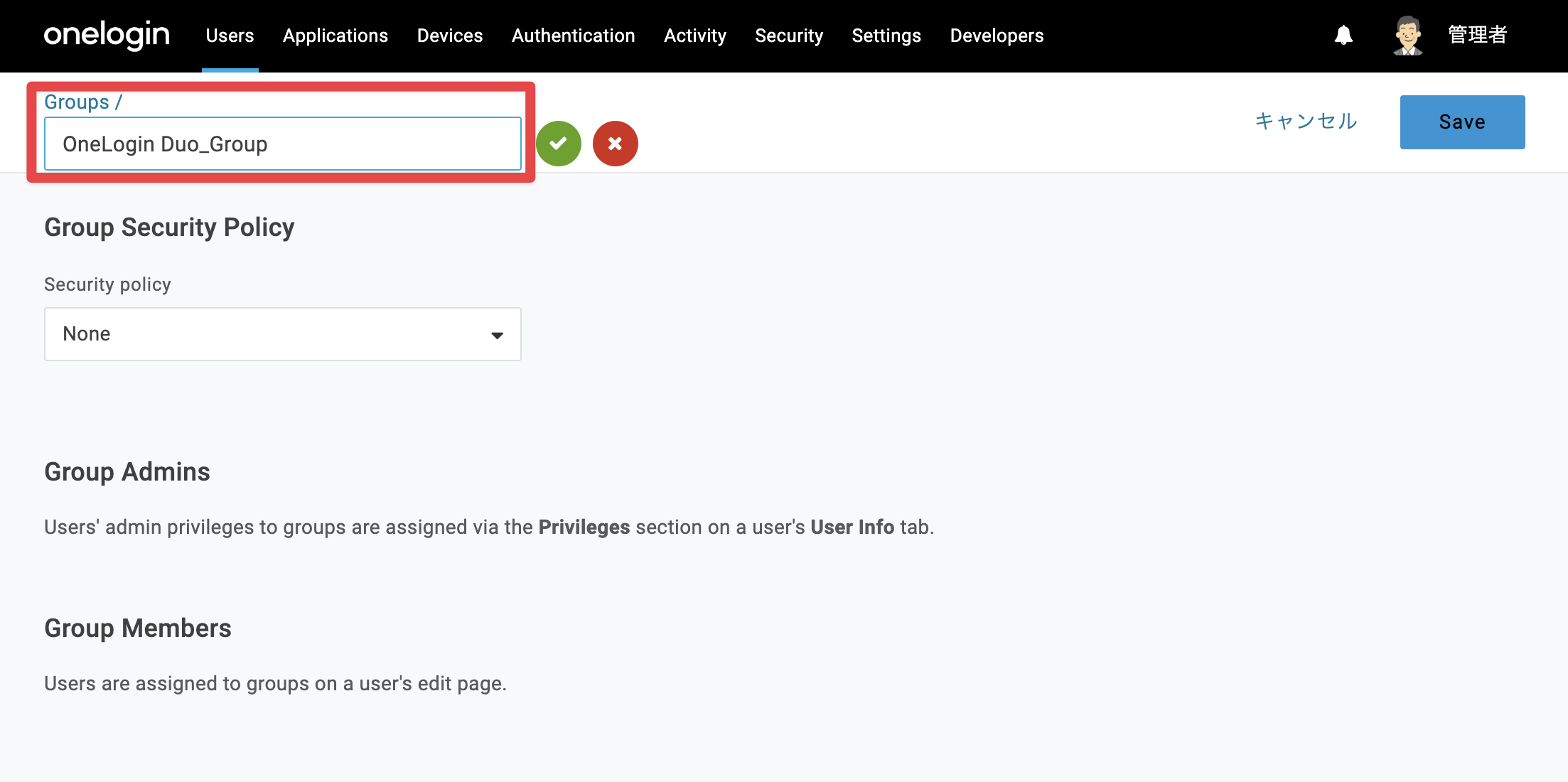
Task: Confirm group name with green checkmark
Action: click(x=559, y=144)
